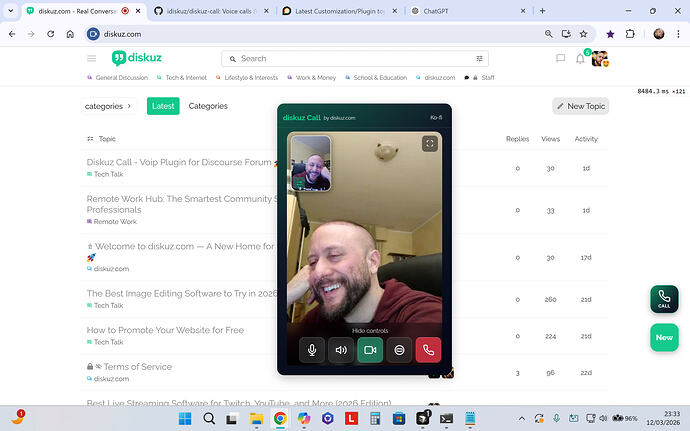Open Windows taskbar search
Viewport: 690px width, 431px height.
pyautogui.click(x=209, y=418)
